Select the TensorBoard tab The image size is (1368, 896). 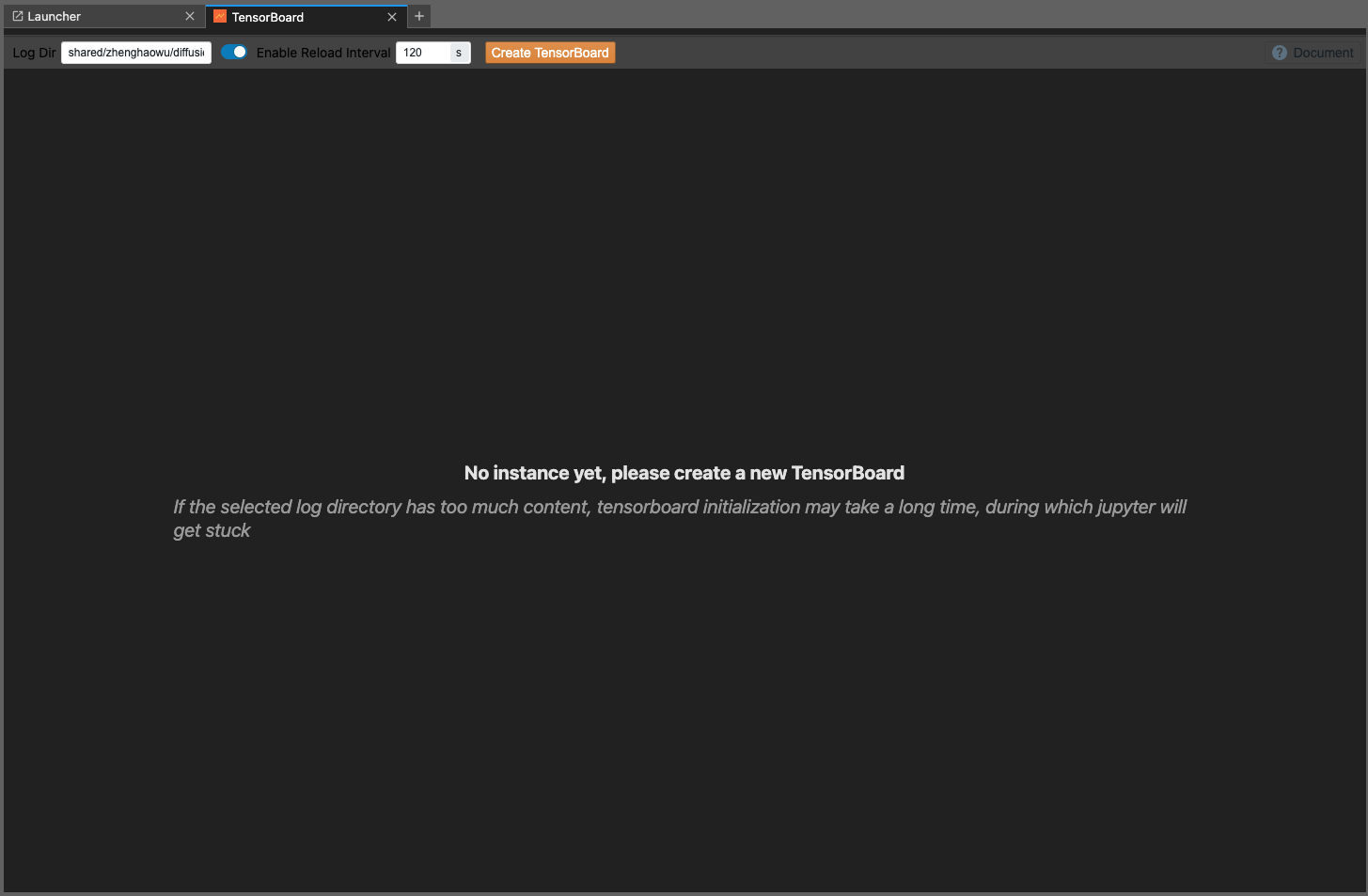coord(306,17)
